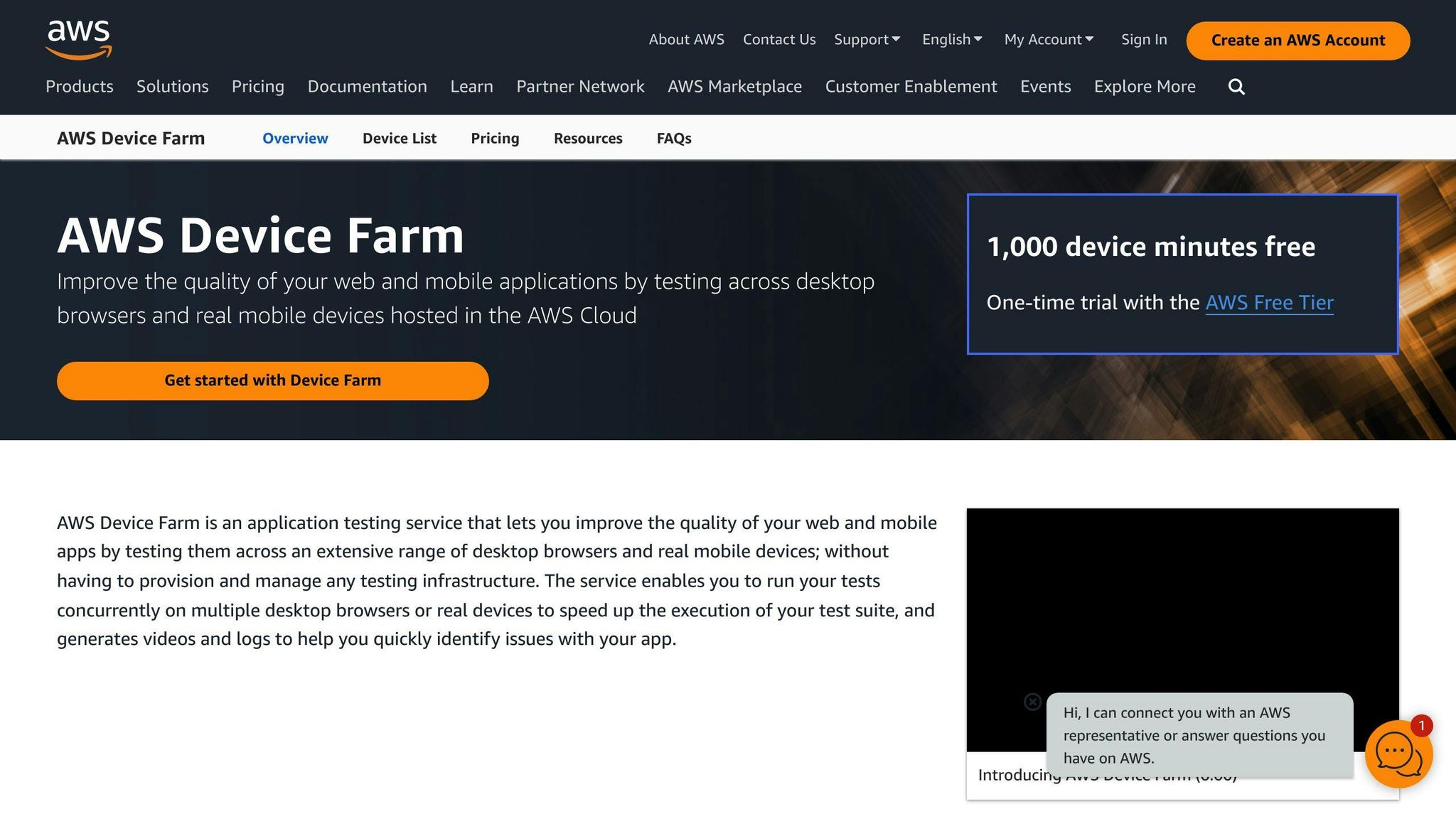Expand the Support dropdown
The width and height of the screenshot is (1456, 819).
click(867, 40)
